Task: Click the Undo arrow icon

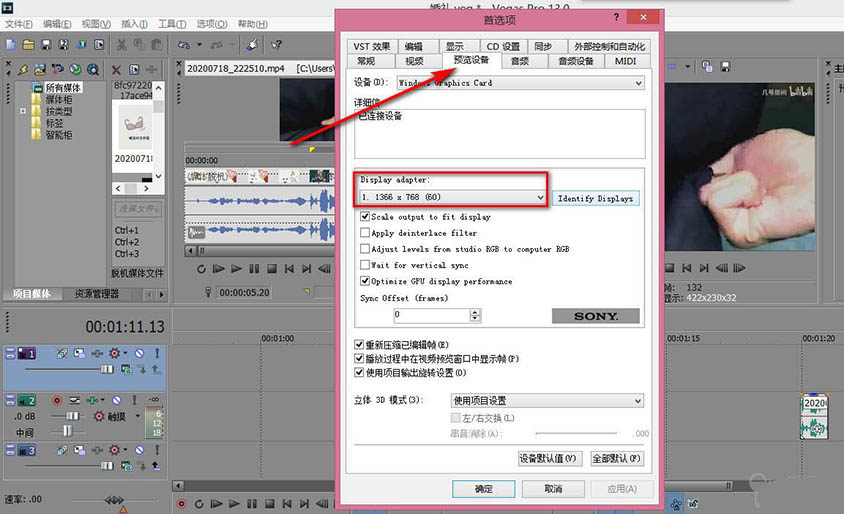Action: point(184,45)
